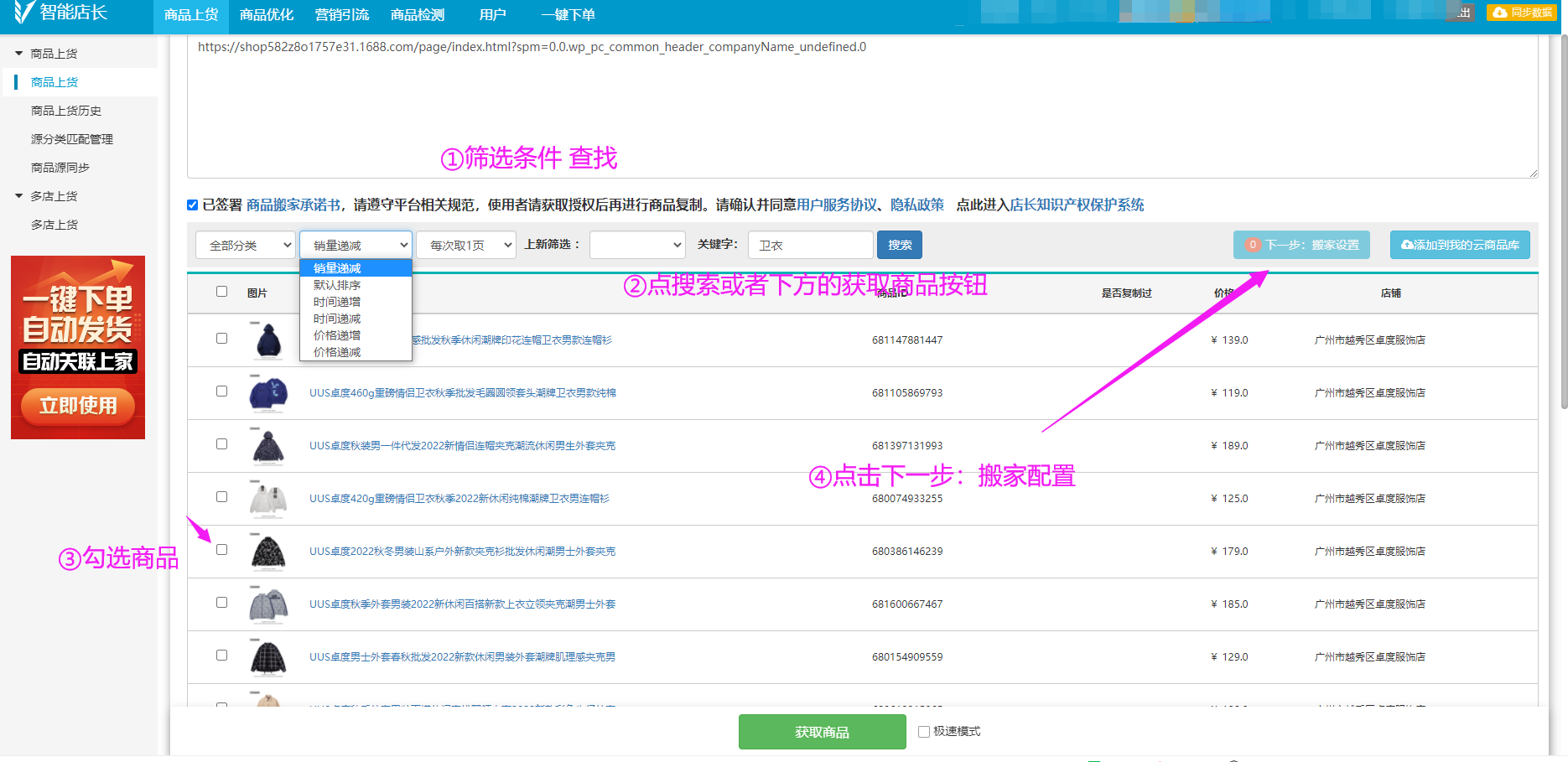Open the 营销引流 top menu
Image resolution: width=1568 pixels, height=762 pixels.
tap(341, 15)
